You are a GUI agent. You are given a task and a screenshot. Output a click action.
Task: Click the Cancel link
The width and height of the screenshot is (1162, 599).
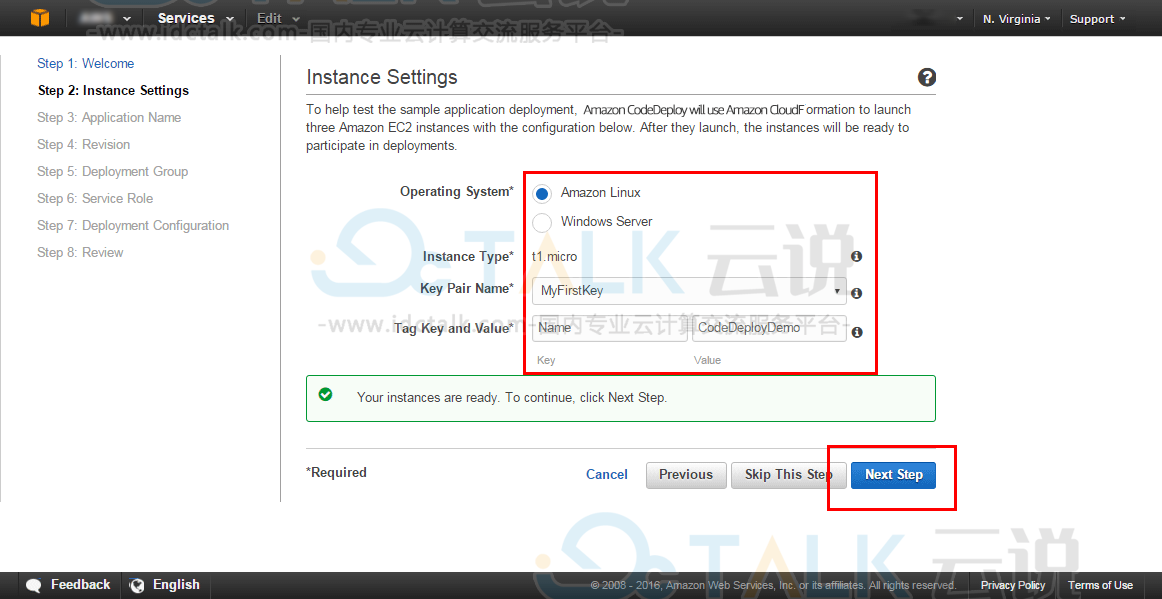click(x=607, y=474)
